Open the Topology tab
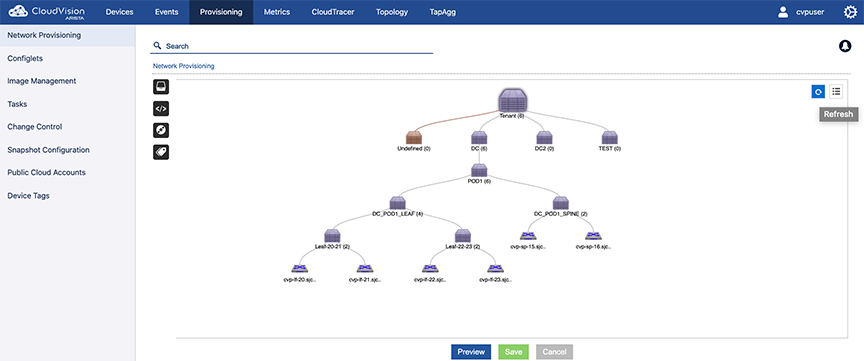 [x=392, y=12]
